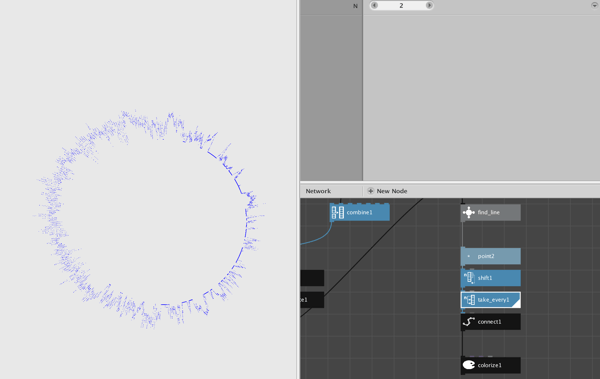Toggle rendered flag corner on take_every1
This screenshot has height=379, width=600.
click(x=517, y=303)
